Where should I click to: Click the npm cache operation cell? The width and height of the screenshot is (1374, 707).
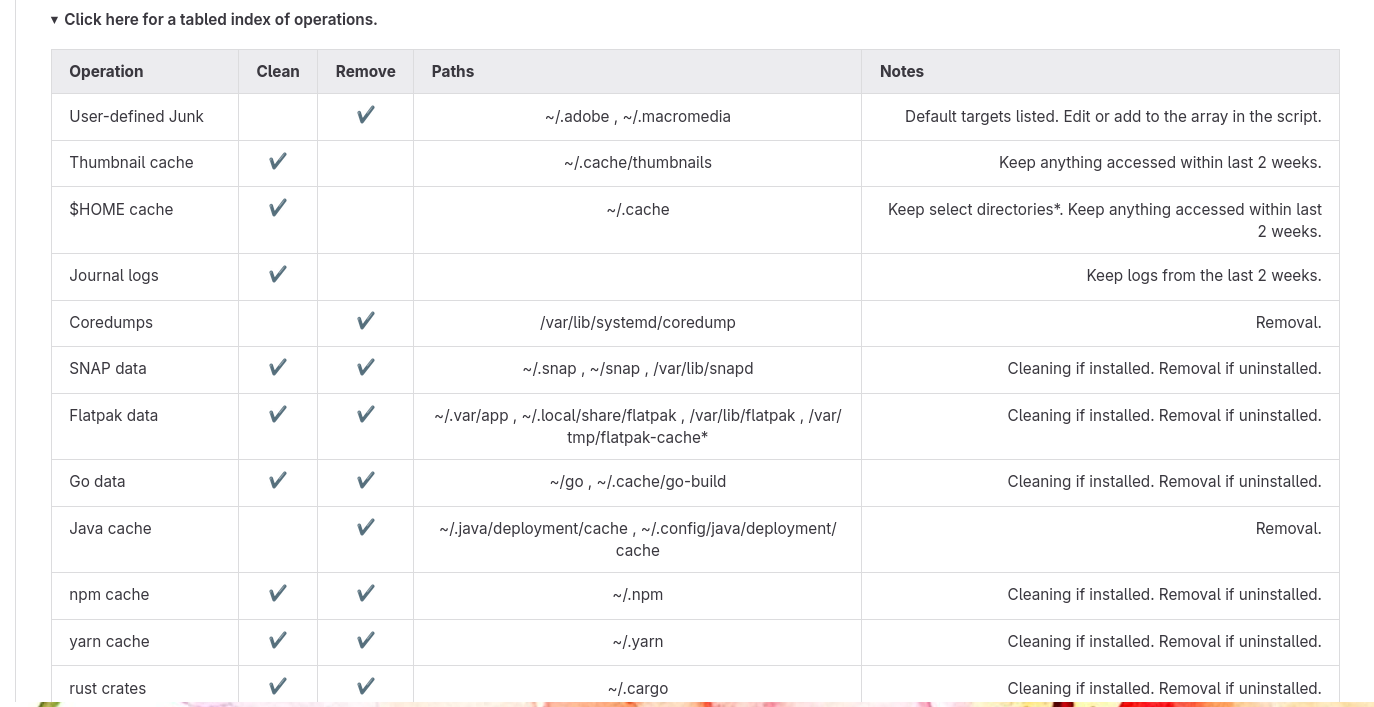click(x=145, y=596)
